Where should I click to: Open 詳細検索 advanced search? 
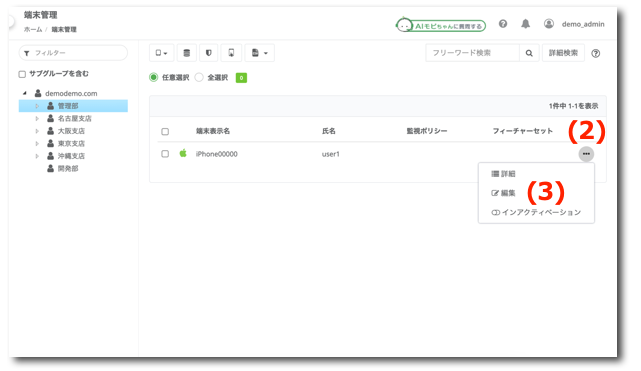pos(563,53)
